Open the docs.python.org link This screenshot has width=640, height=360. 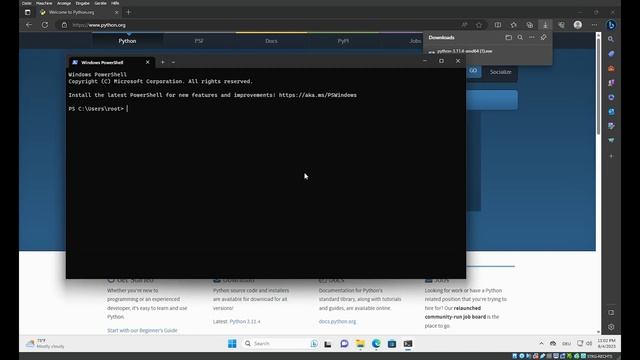point(337,322)
